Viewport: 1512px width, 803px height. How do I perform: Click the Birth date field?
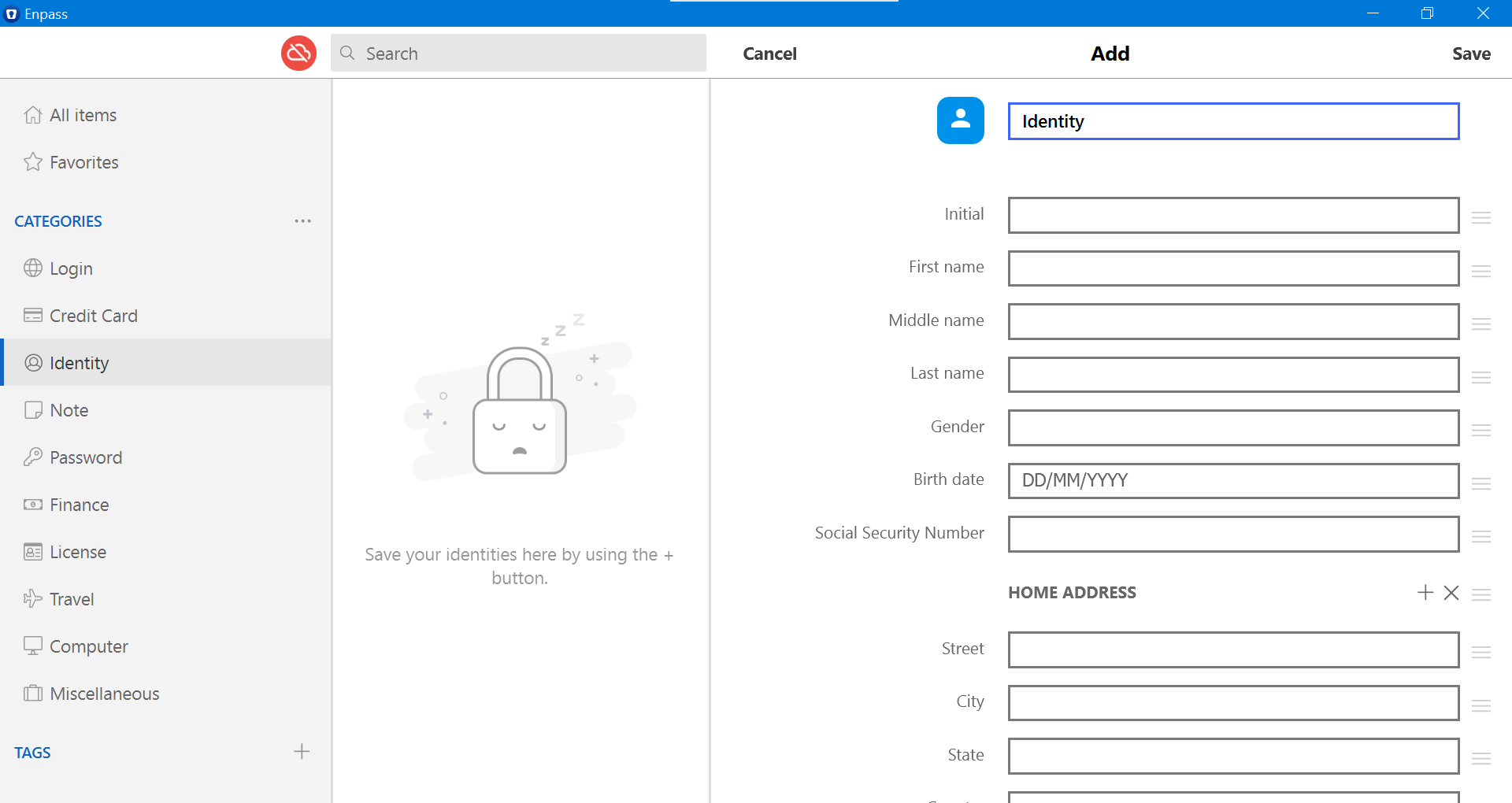1233,480
